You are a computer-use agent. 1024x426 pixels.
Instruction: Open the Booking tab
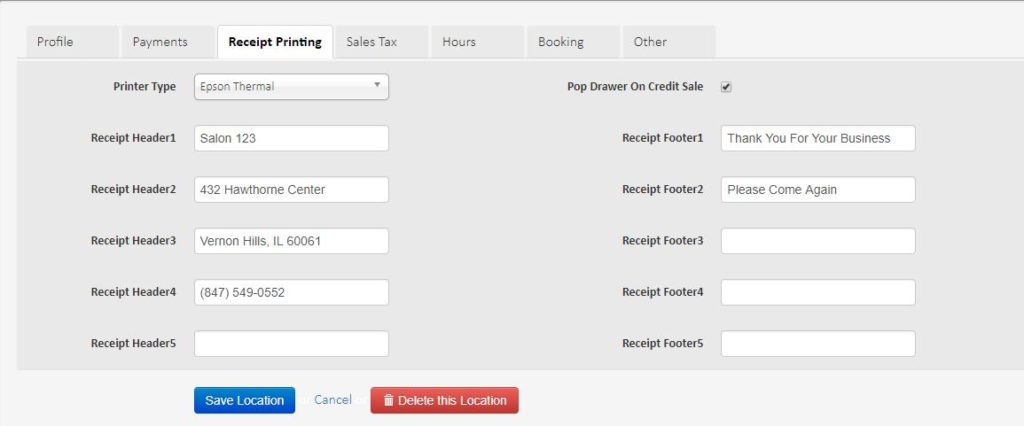pos(561,42)
